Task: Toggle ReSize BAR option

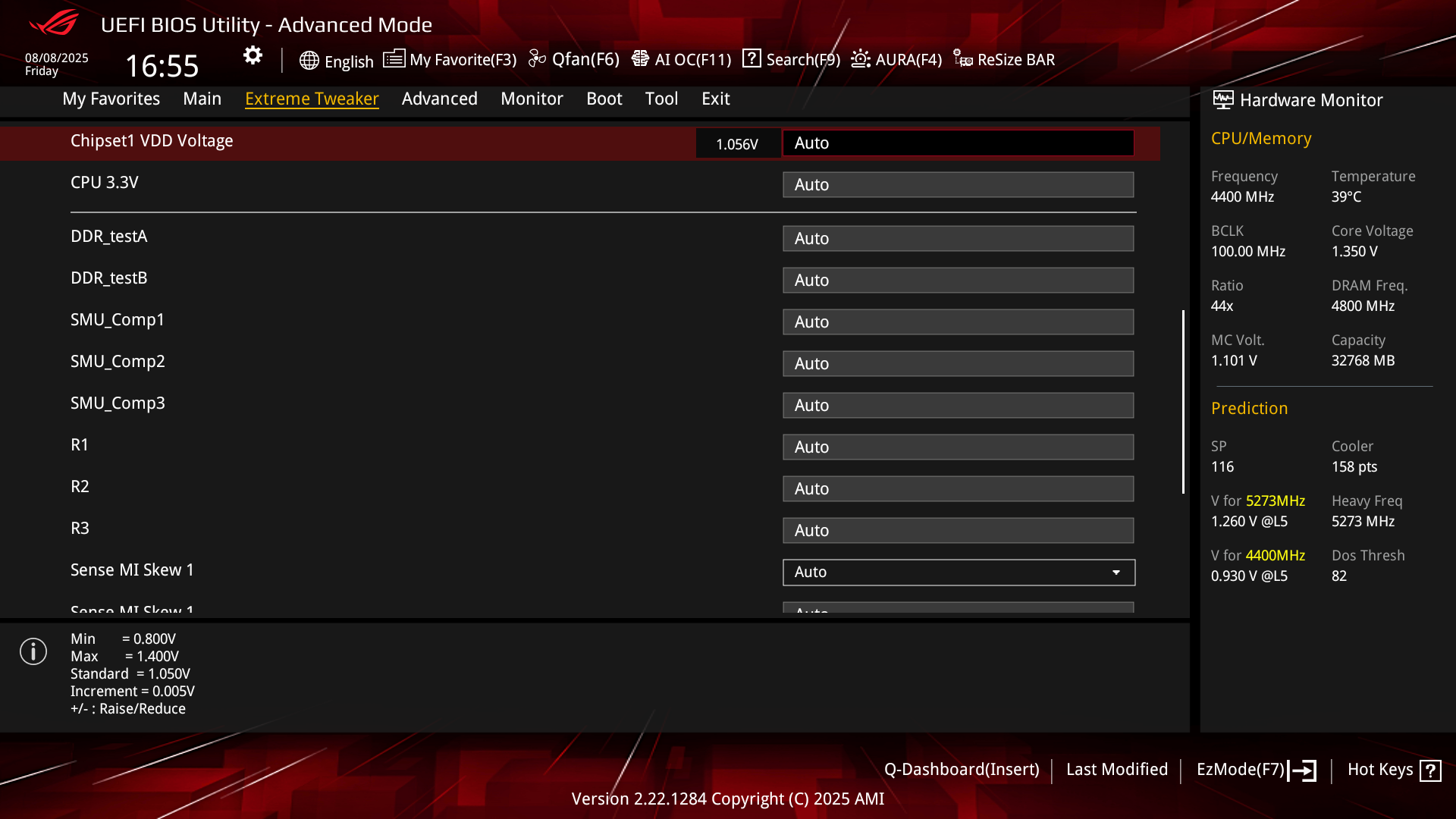Action: pos(1016,59)
